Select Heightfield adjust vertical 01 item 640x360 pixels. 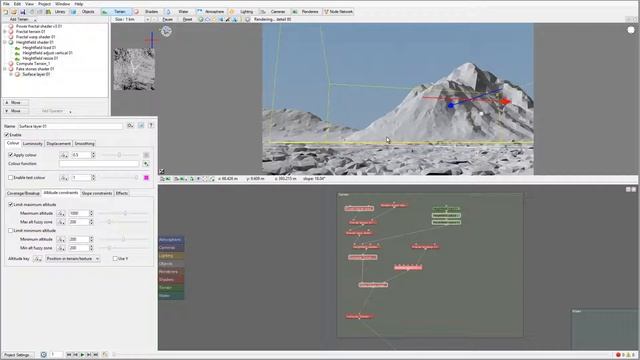click(47, 53)
